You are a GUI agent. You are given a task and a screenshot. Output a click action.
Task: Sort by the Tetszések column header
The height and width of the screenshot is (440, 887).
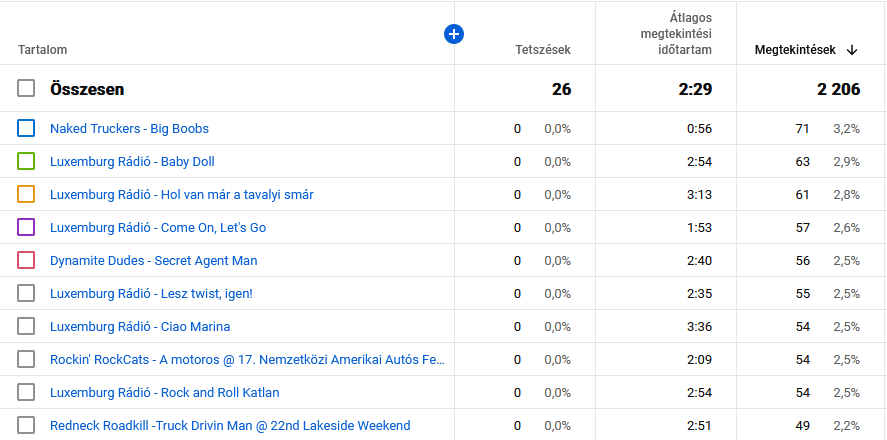[543, 49]
